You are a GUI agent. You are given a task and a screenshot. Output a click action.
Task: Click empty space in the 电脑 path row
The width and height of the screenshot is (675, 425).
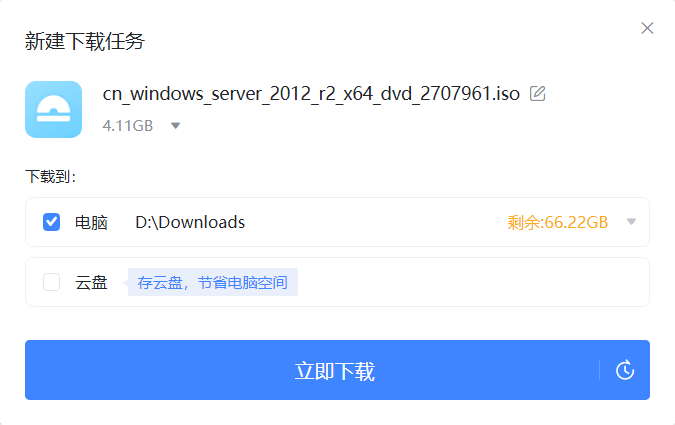point(375,222)
